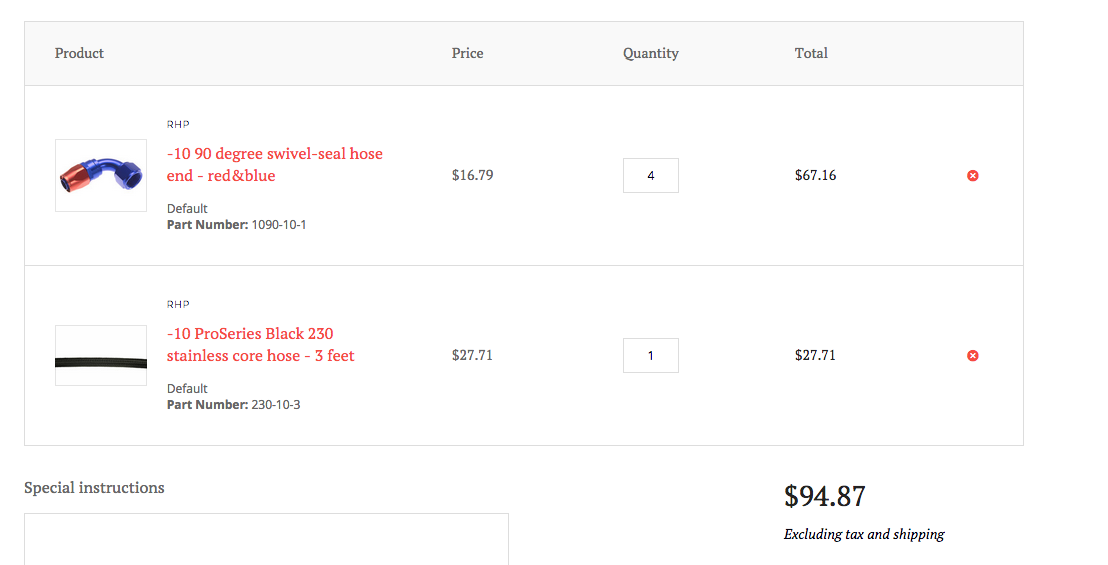The width and height of the screenshot is (1108, 565).
Task: Click part number 1090-10-1
Action: pyautogui.click(x=278, y=225)
